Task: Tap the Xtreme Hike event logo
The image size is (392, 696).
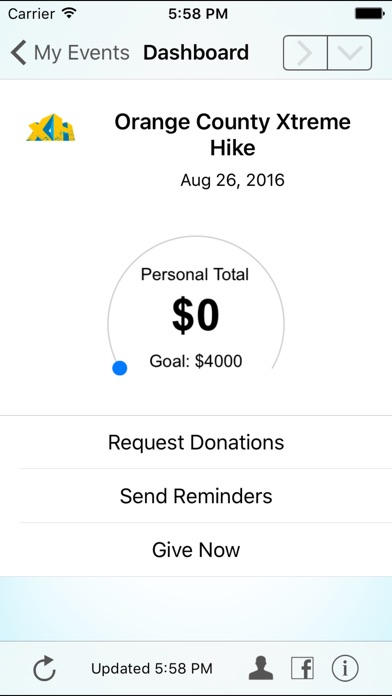Action: point(51,128)
